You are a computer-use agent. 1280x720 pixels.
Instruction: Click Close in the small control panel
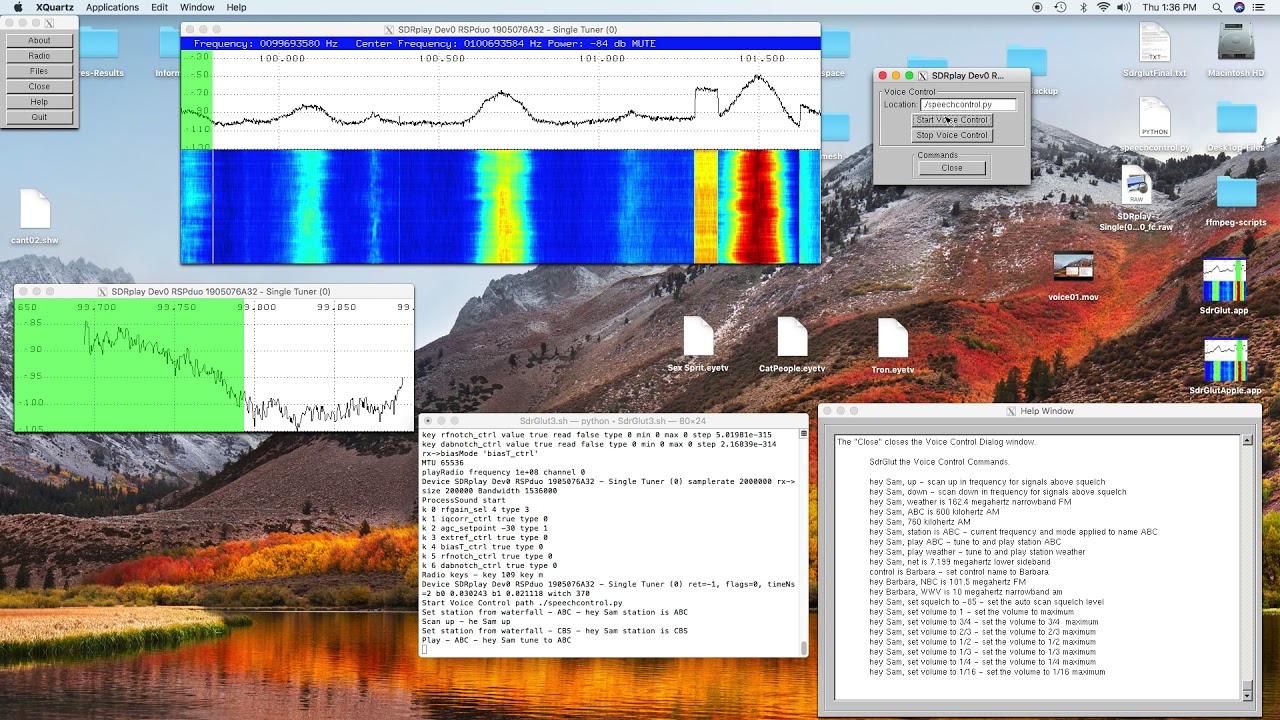coord(39,86)
